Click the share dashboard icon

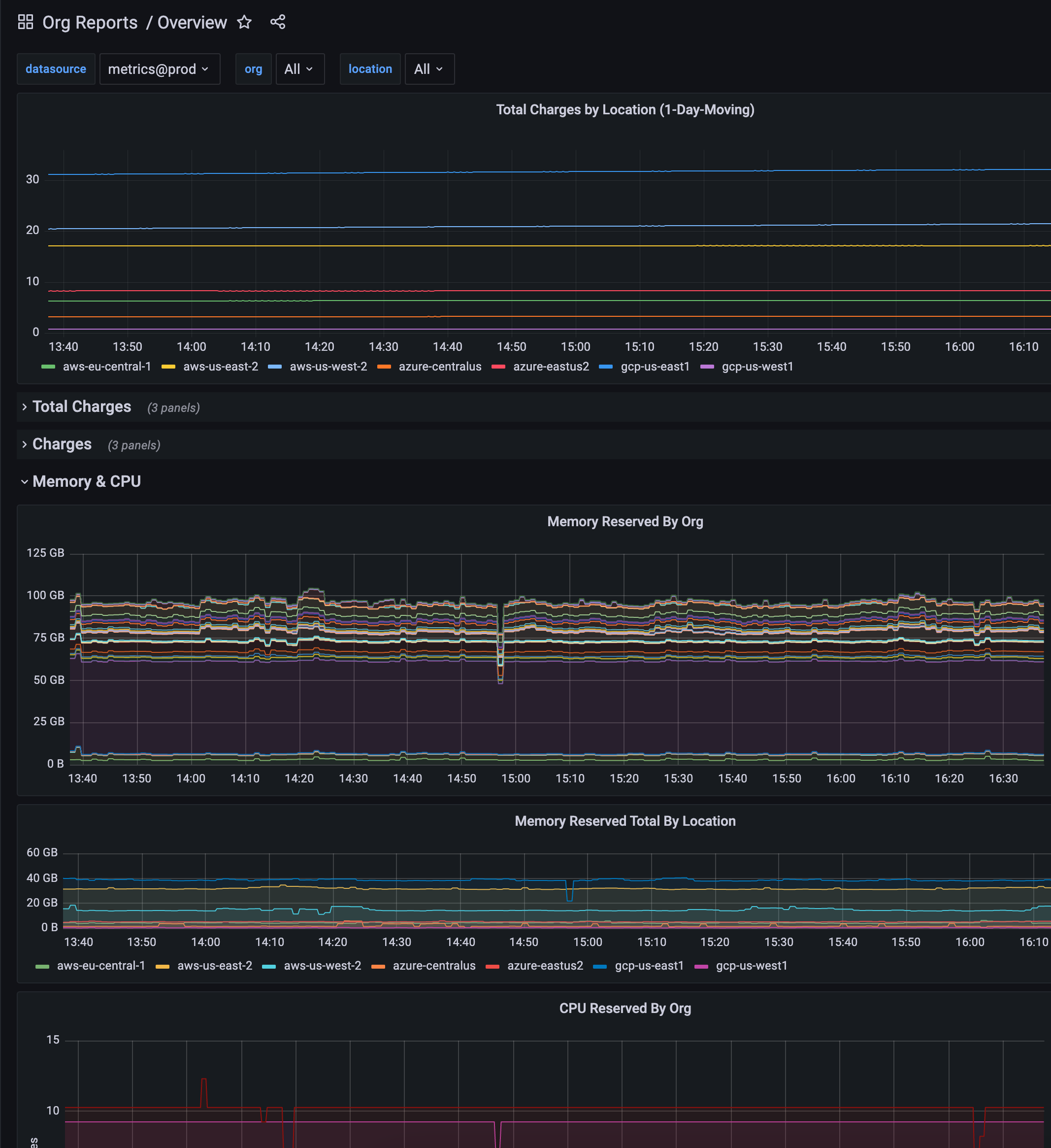pos(278,22)
